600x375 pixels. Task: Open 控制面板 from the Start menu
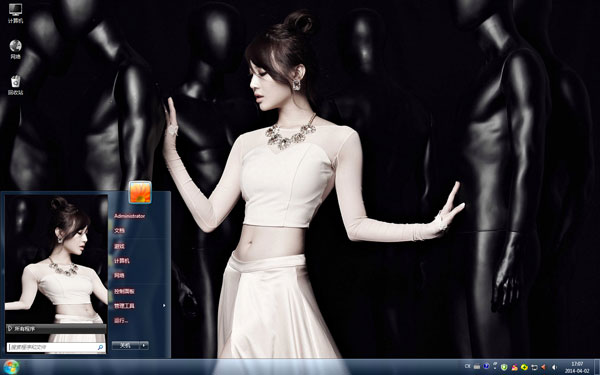[124, 291]
